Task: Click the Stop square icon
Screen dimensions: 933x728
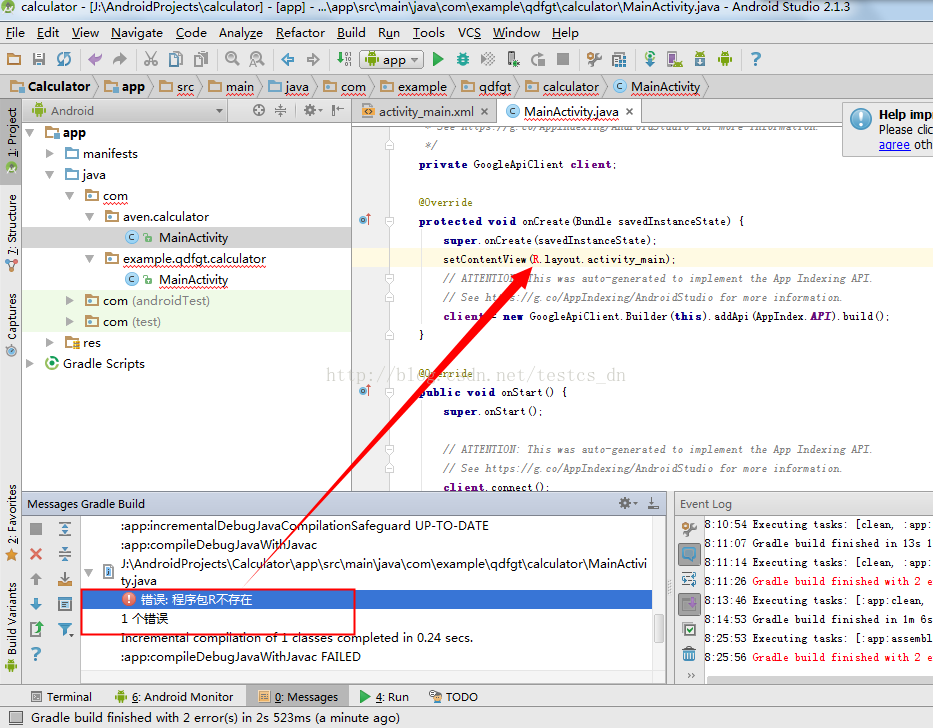Action: pyautogui.click(x=563, y=59)
